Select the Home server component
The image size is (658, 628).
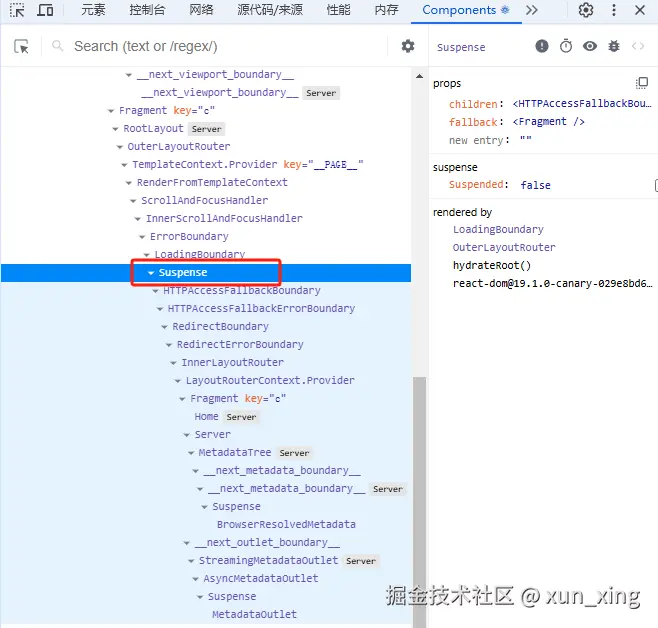(x=206, y=417)
